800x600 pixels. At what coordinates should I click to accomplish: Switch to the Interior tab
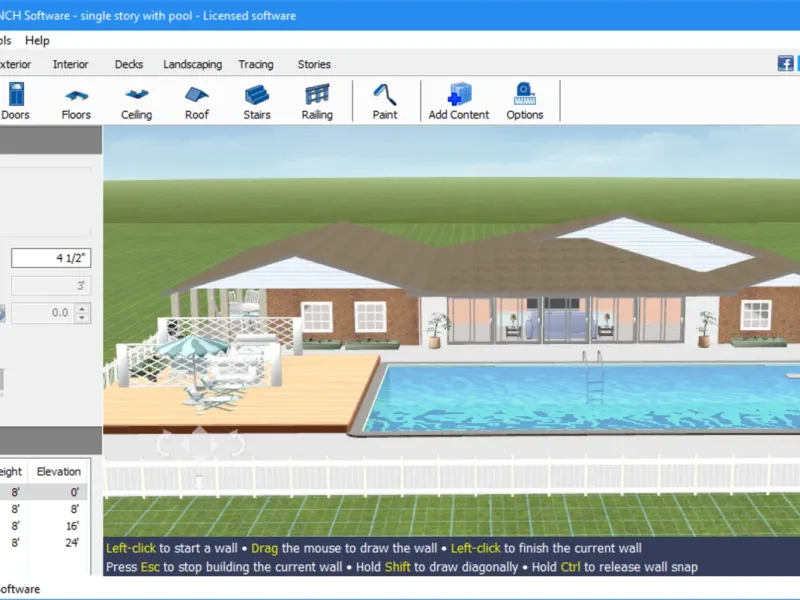tap(70, 64)
